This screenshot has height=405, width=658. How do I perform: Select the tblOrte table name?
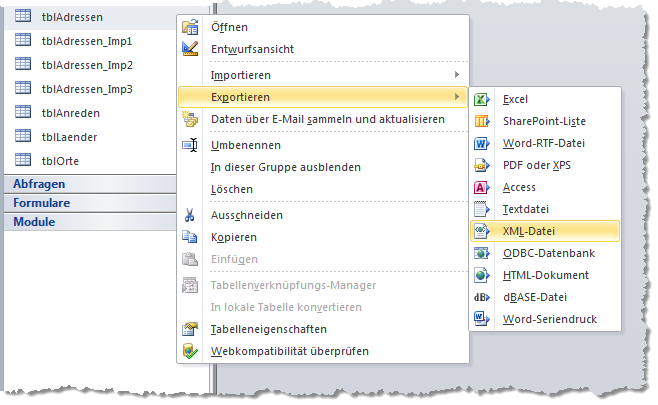(x=60, y=161)
